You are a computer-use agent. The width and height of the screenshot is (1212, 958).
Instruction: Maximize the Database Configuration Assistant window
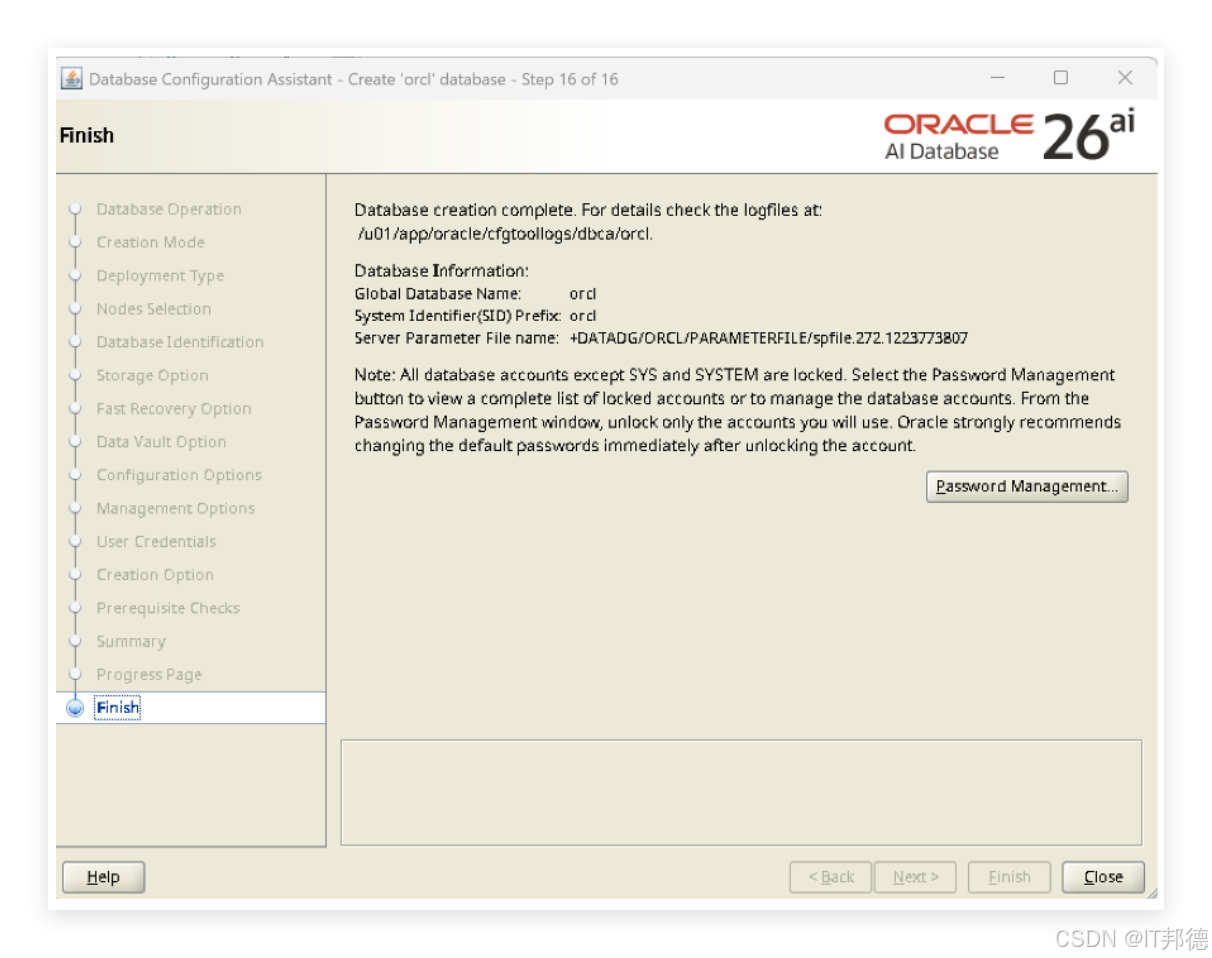pos(1061,78)
